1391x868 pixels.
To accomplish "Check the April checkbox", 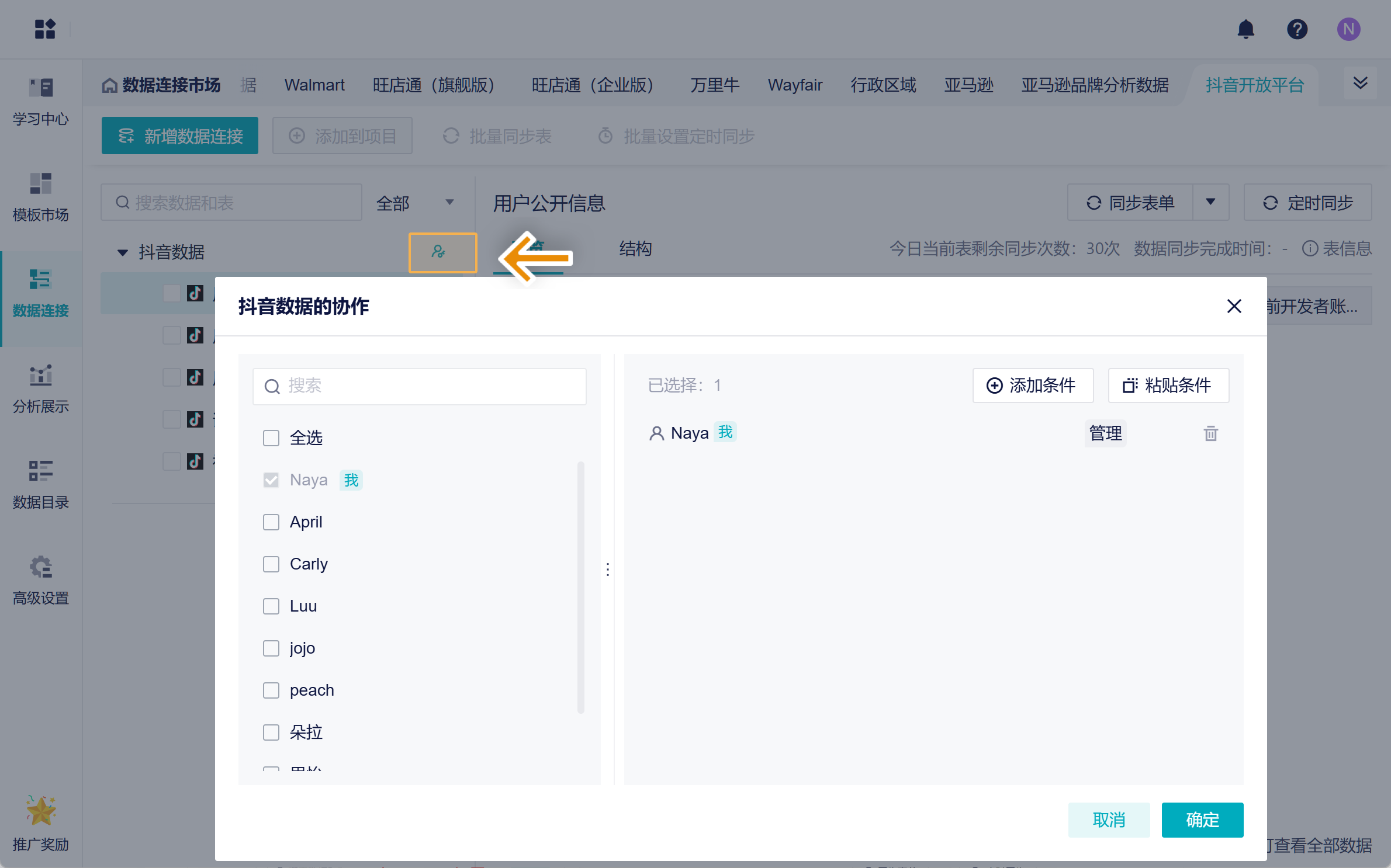I will (271, 522).
